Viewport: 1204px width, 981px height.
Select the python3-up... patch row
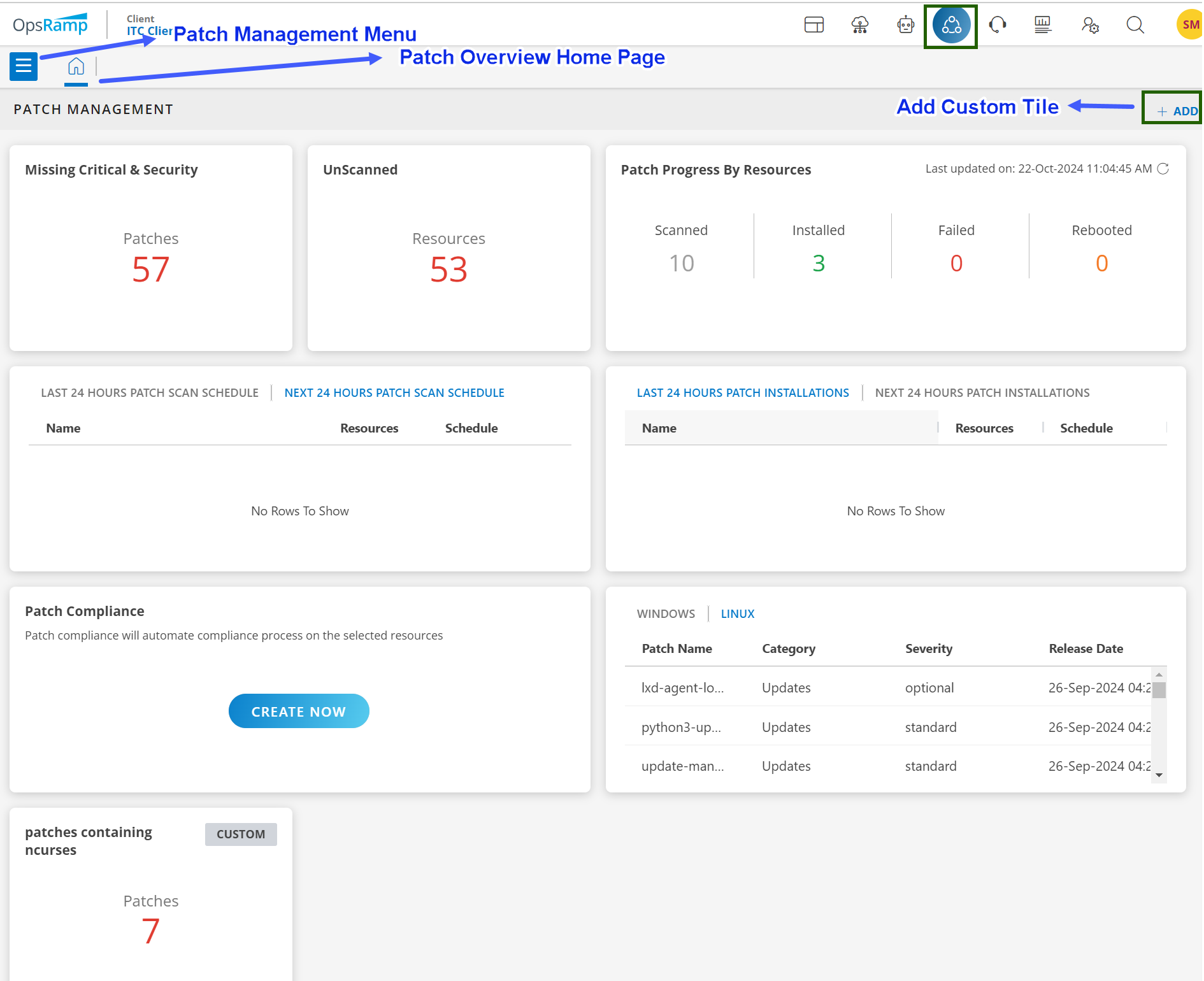click(x=888, y=727)
